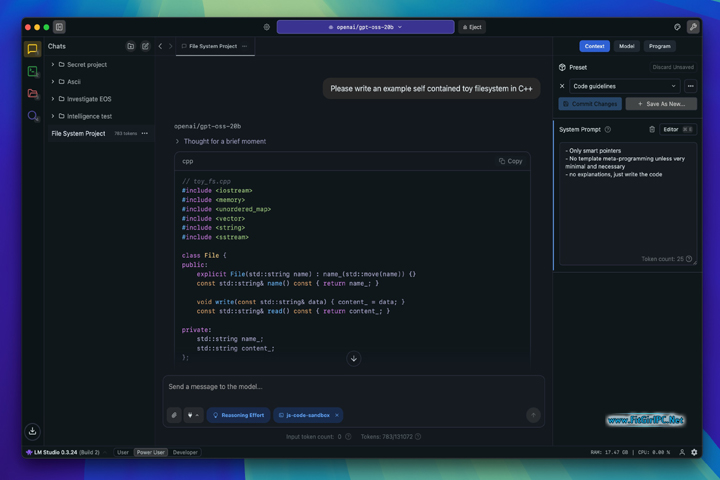The height and width of the screenshot is (480, 720).
Task: Click the Save As New button
Action: point(661,104)
